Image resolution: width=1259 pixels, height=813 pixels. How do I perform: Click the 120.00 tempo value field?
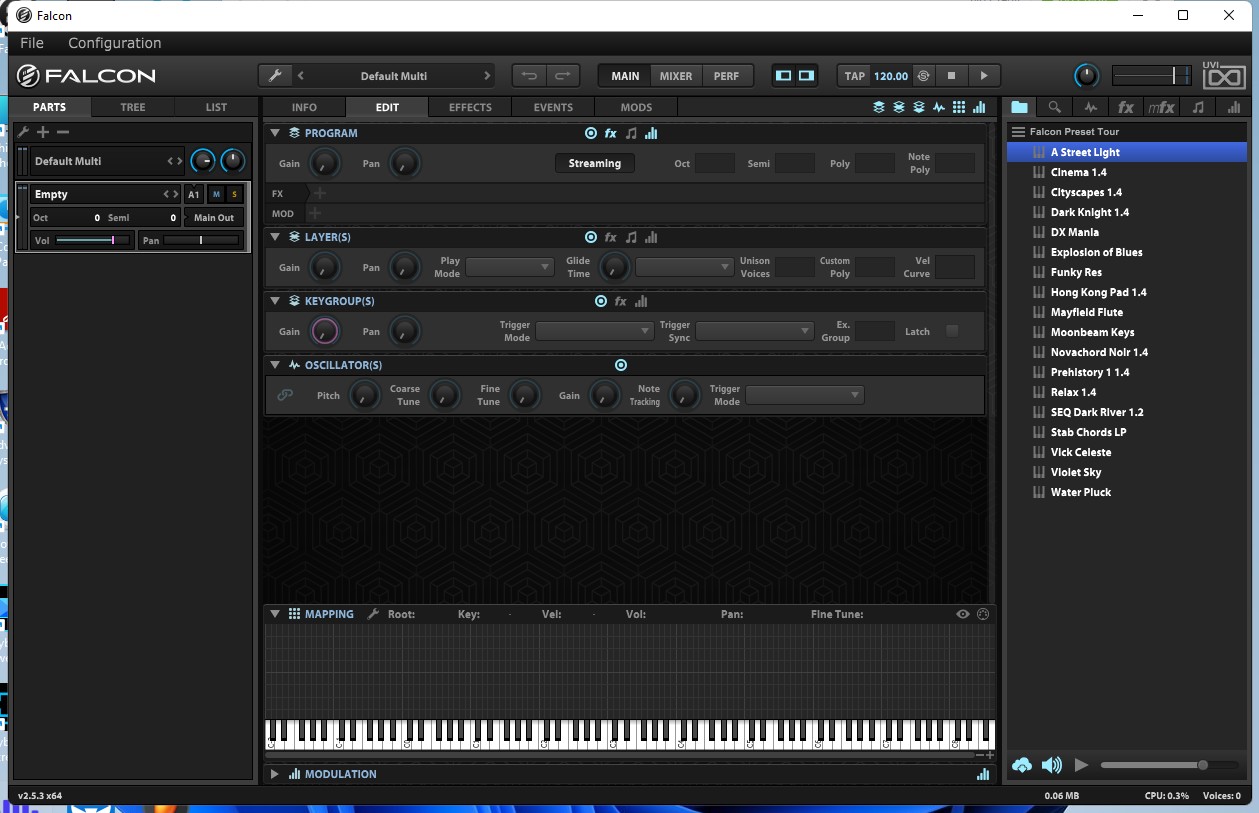(x=891, y=76)
